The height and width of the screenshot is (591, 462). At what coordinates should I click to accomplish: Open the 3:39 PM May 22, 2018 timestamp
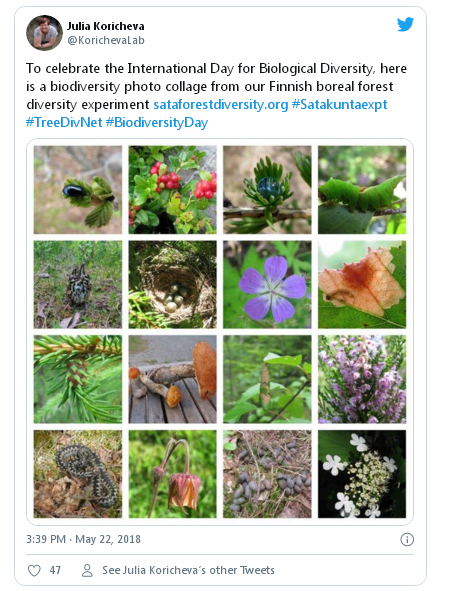[x=84, y=539]
